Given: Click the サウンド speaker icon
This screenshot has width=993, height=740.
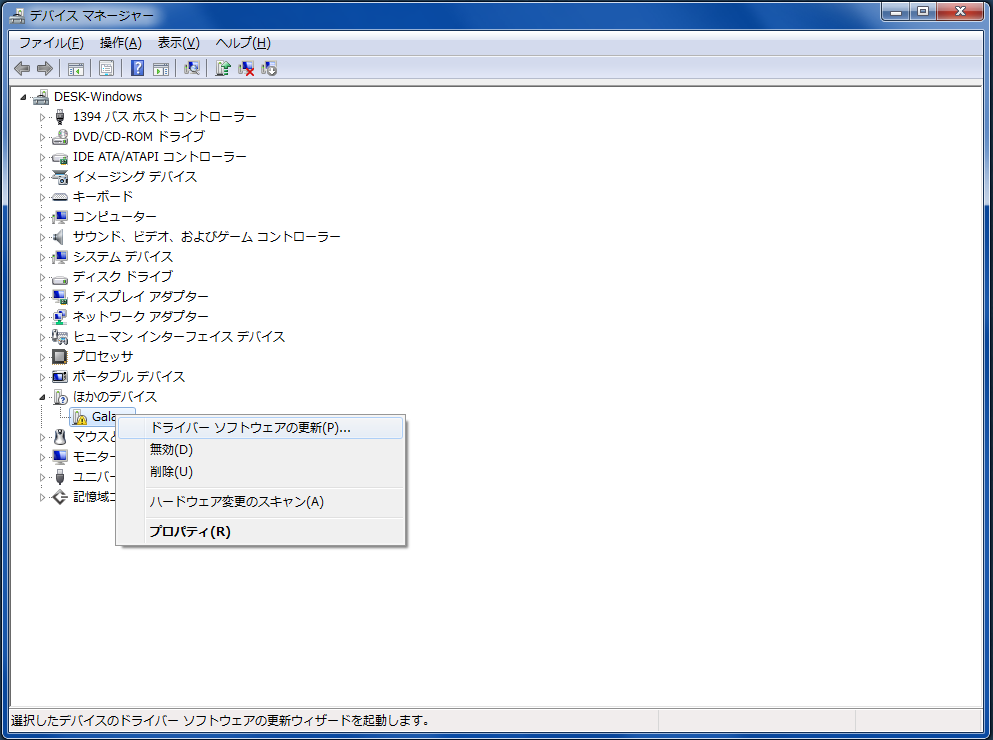Looking at the screenshot, I should pyautogui.click(x=60, y=237).
